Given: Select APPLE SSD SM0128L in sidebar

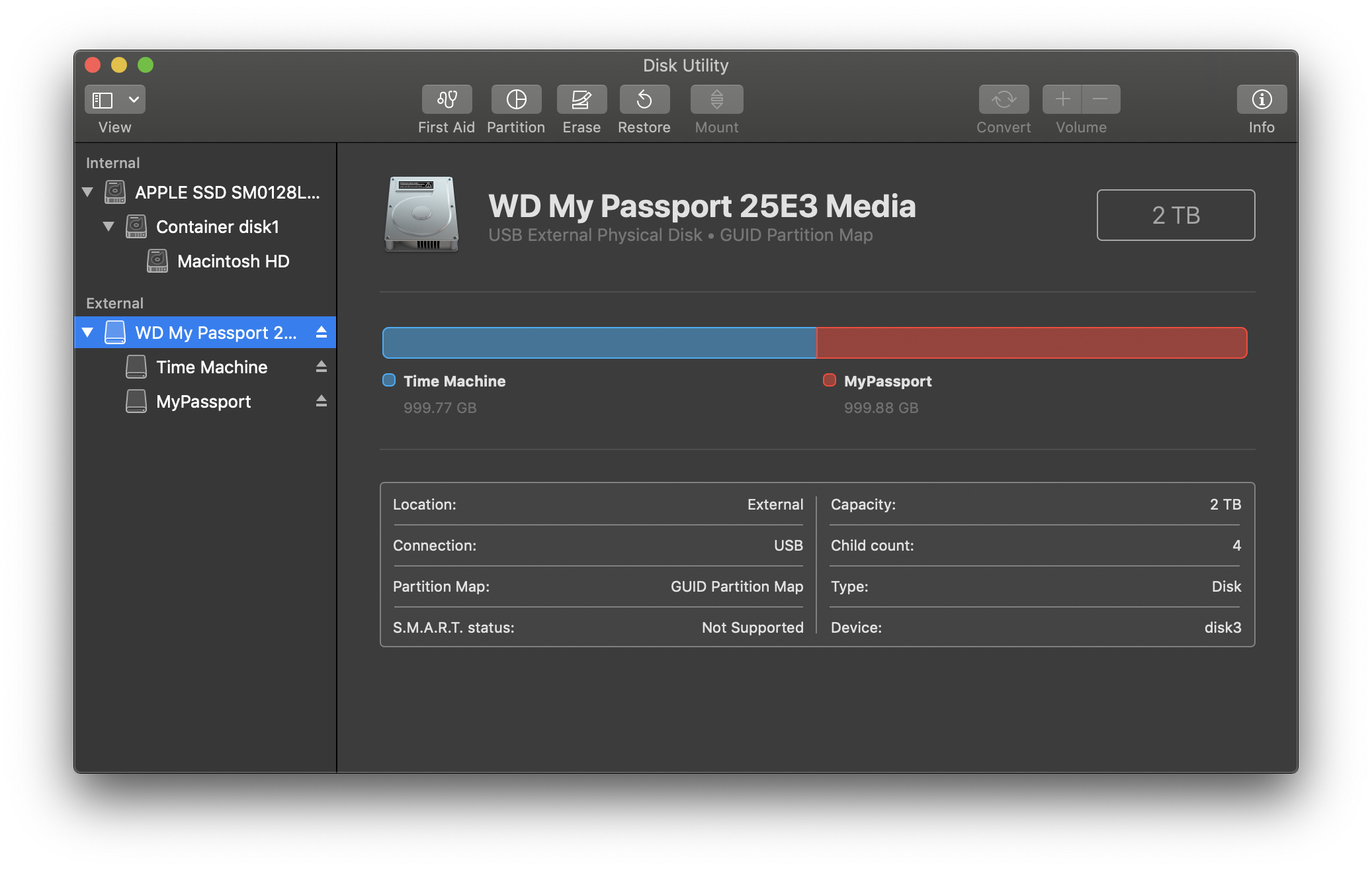Looking at the screenshot, I should point(205,193).
